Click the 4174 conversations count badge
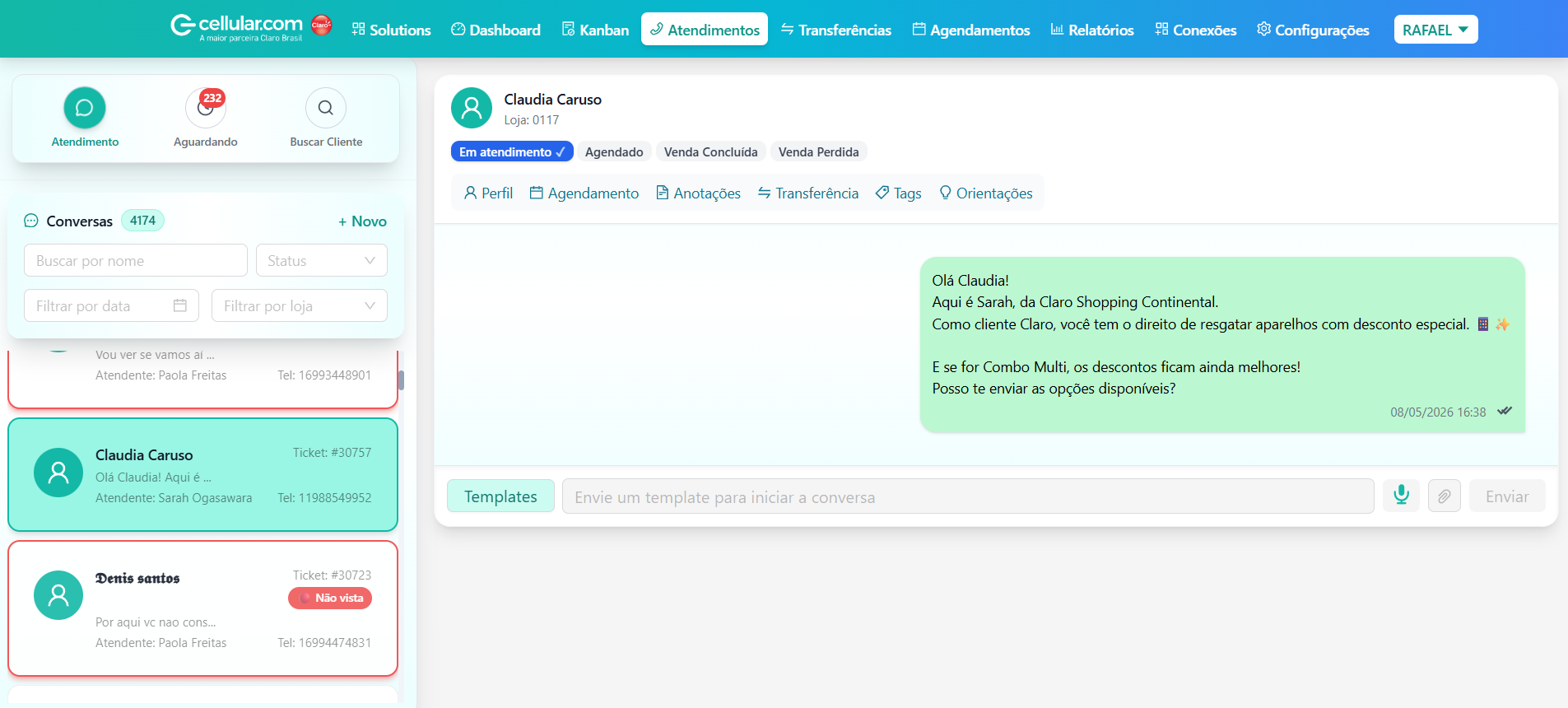This screenshot has height=708, width=1568. point(142,221)
